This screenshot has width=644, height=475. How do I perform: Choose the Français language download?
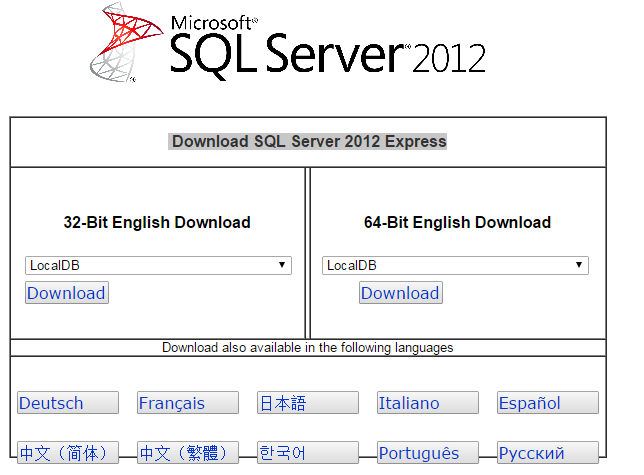click(x=188, y=403)
